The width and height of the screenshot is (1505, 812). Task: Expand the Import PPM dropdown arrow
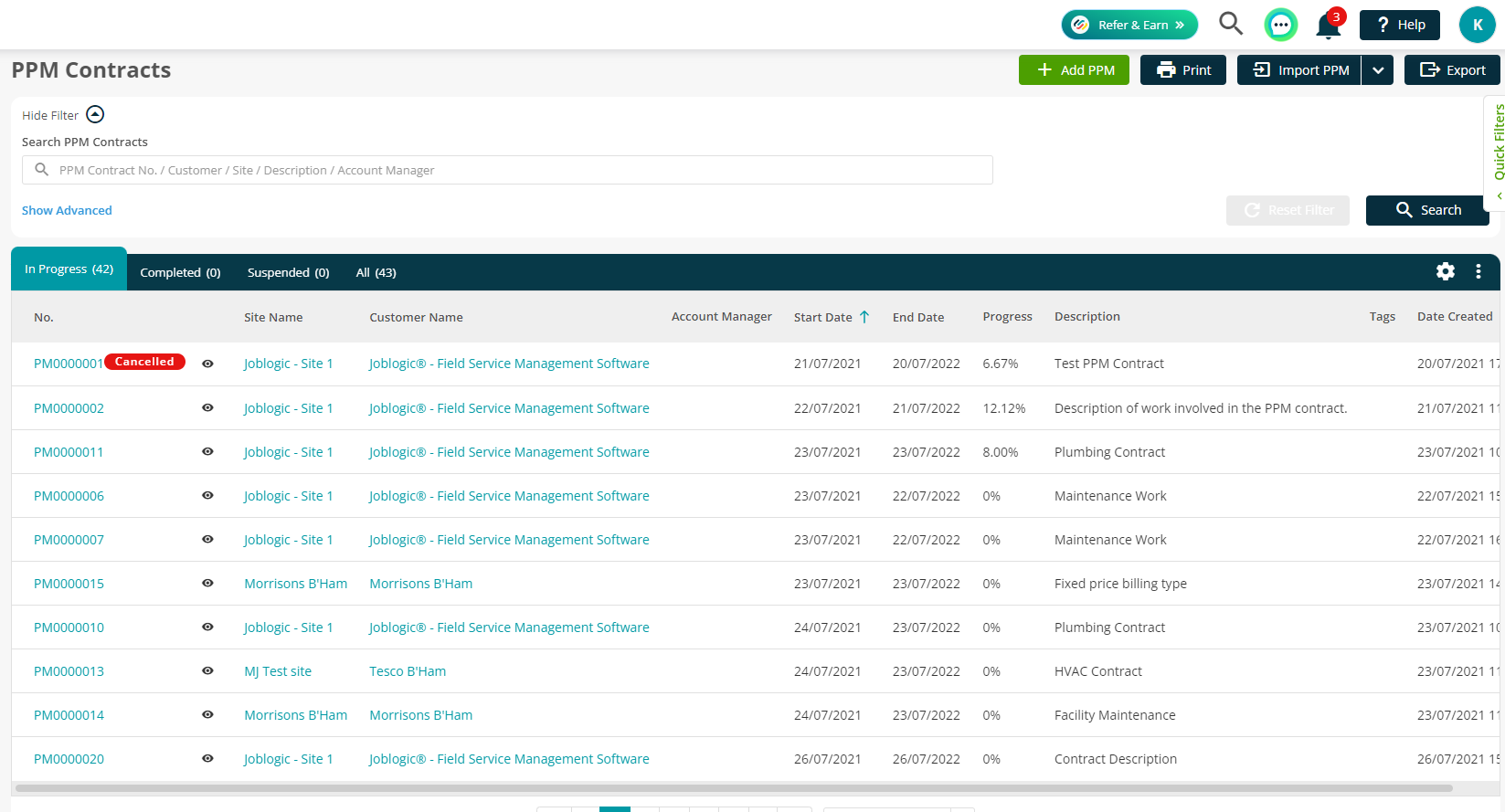[1378, 70]
